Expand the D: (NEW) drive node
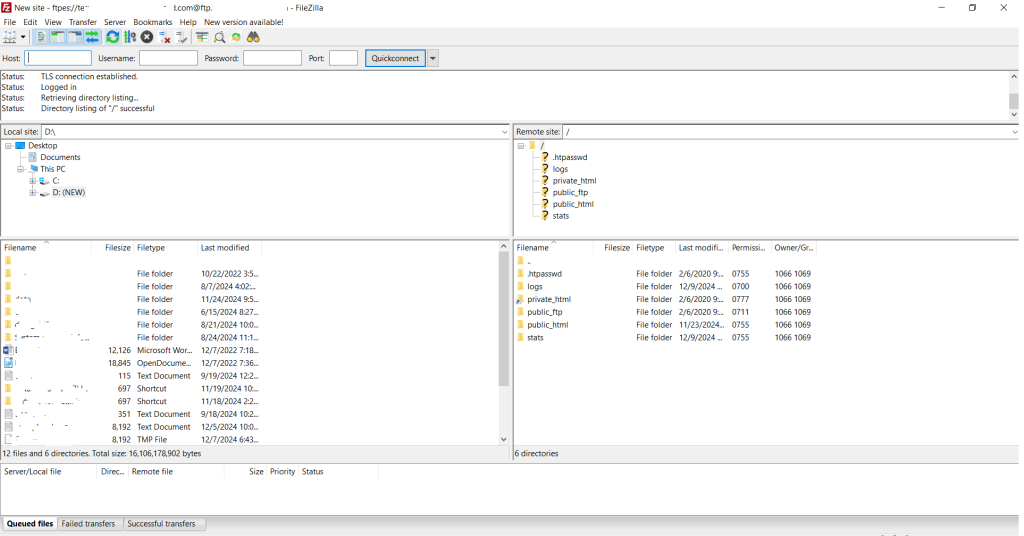Viewport: 1024px width, 536px height. tap(33, 193)
